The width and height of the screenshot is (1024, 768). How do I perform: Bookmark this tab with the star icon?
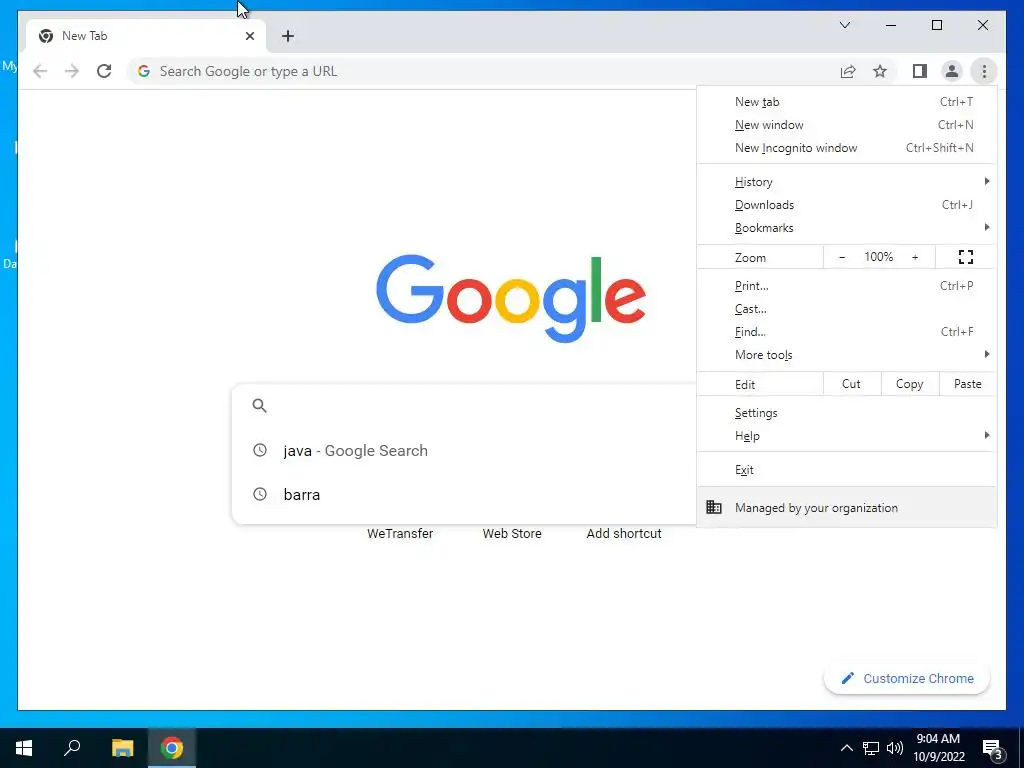[880, 71]
